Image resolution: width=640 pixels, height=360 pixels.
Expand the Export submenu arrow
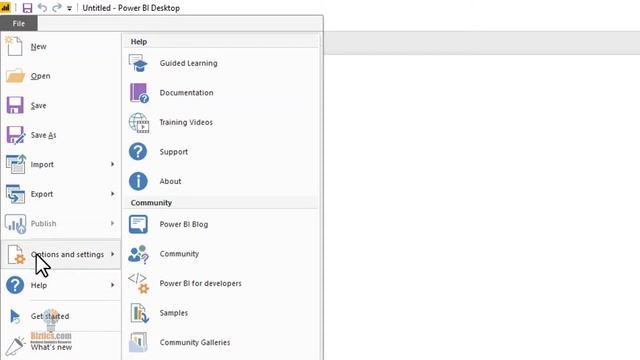tap(112, 194)
